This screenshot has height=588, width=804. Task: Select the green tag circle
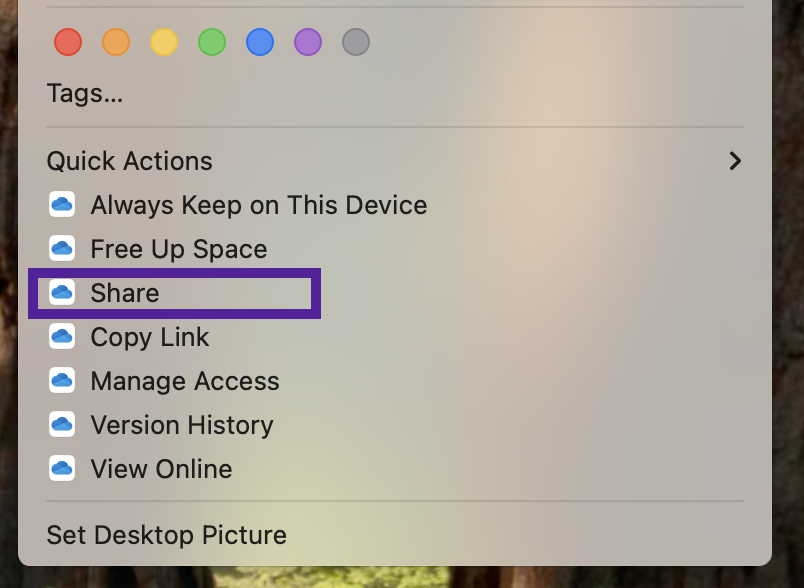pyautogui.click(x=212, y=42)
